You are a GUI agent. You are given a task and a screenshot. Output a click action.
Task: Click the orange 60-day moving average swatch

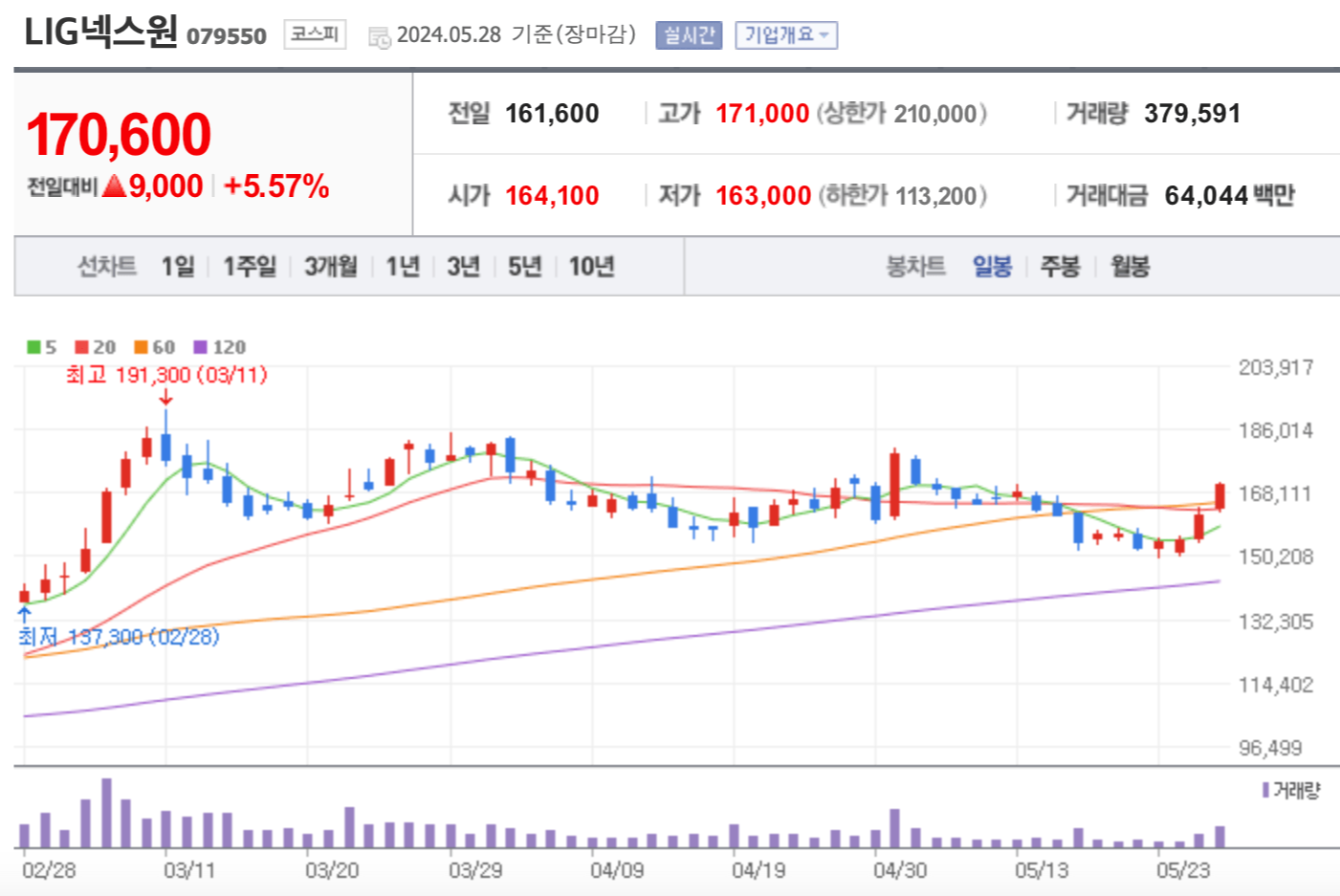(x=141, y=347)
